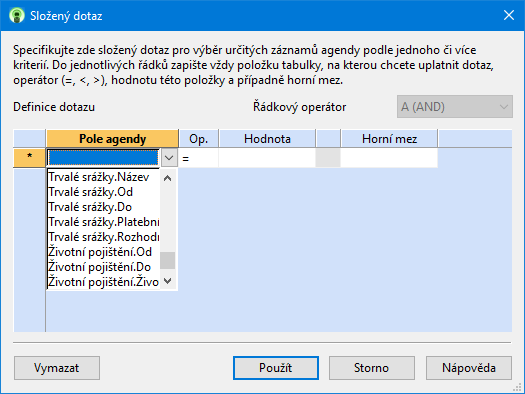Select 'Trvalé srážky.Platební' list item
The height and width of the screenshot is (394, 525).
point(103,222)
